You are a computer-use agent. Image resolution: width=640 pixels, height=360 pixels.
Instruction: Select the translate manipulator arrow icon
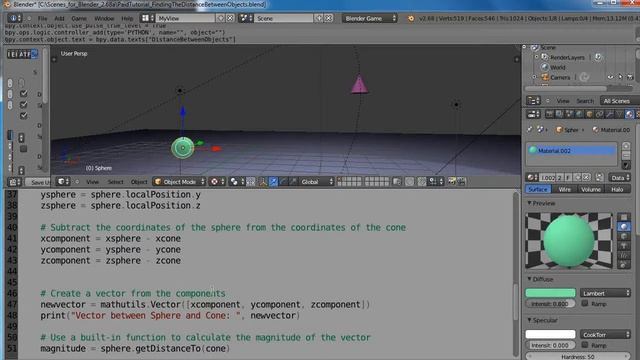click(x=273, y=182)
